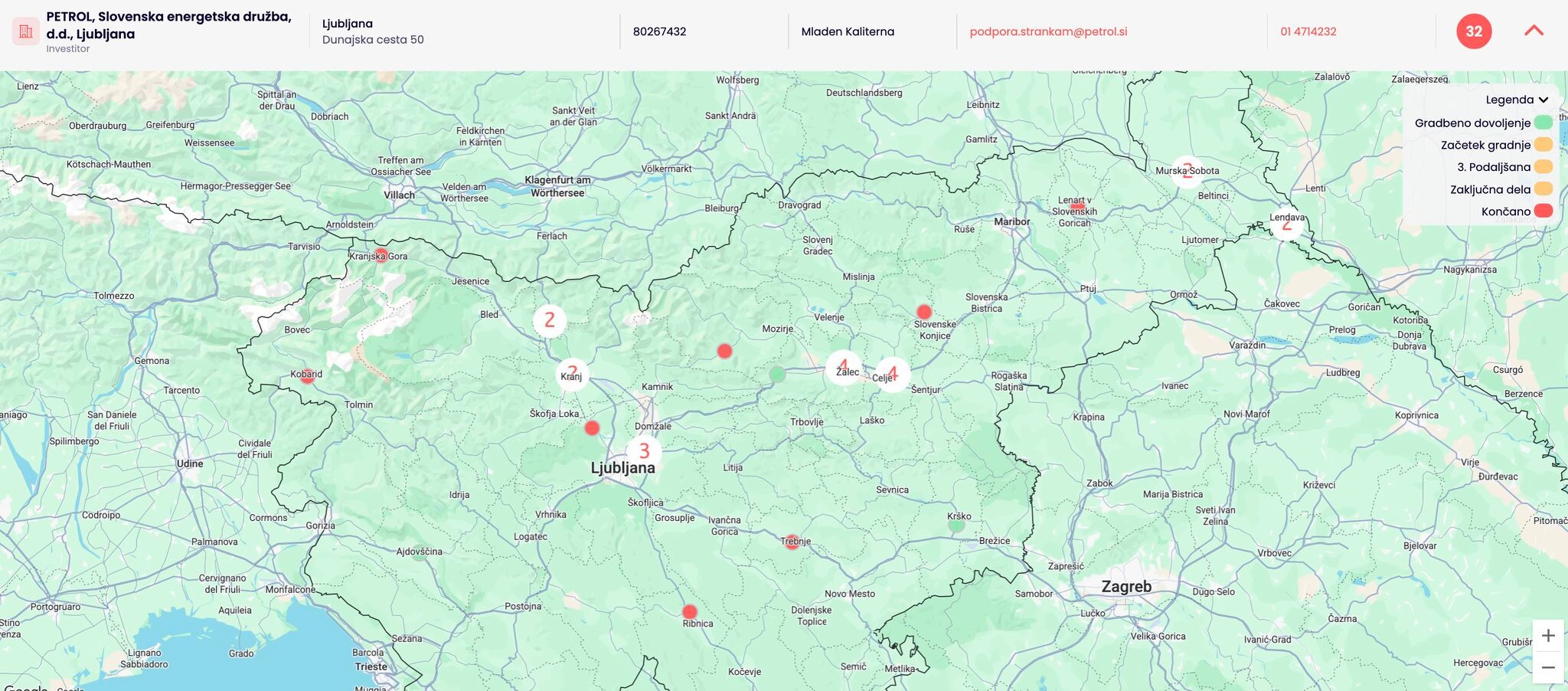Collapse the Legenda panel chevron
Screen dimensions: 1568x691
(1543, 100)
